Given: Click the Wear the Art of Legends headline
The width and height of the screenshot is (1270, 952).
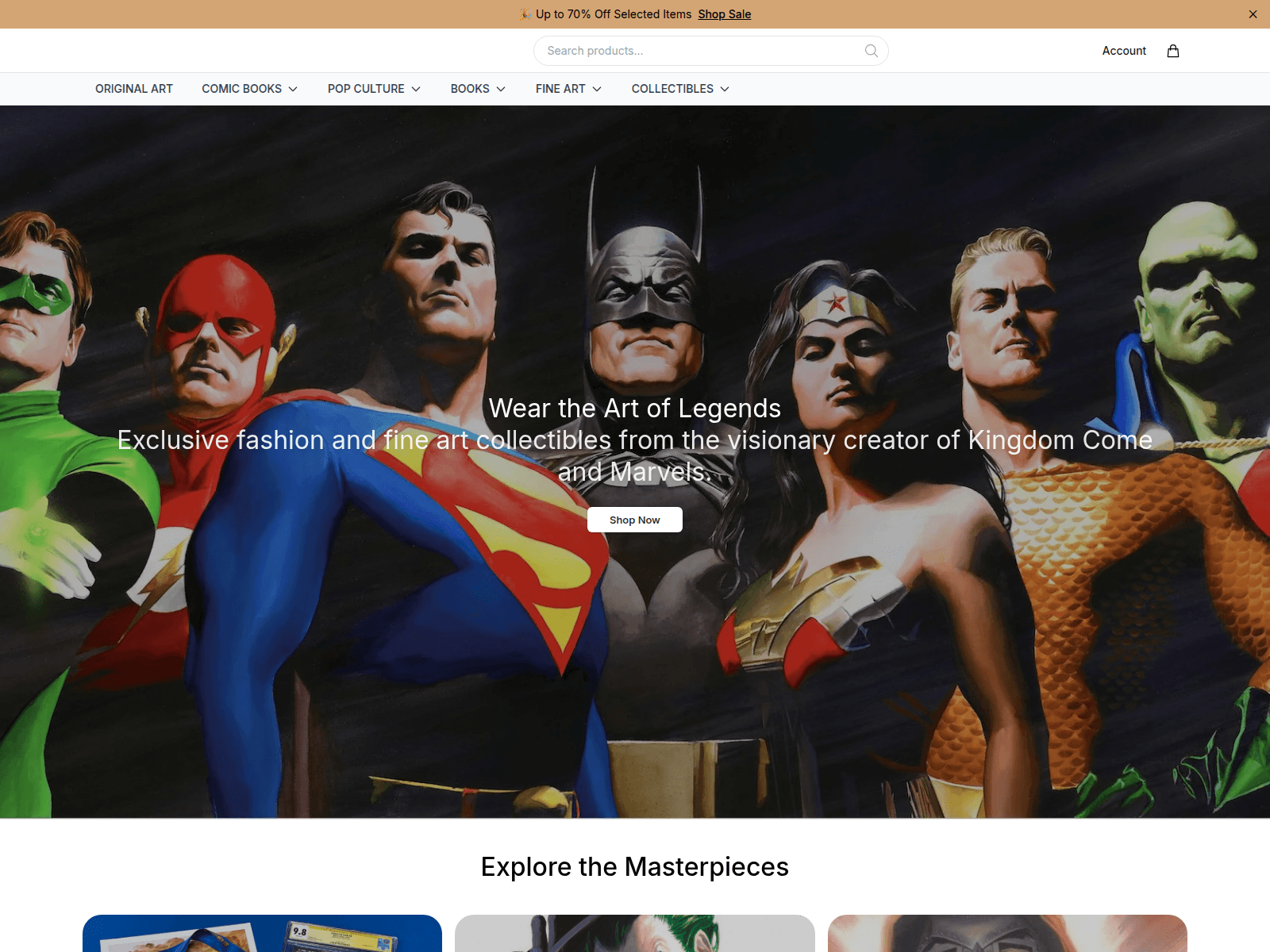Looking at the screenshot, I should 635,408.
